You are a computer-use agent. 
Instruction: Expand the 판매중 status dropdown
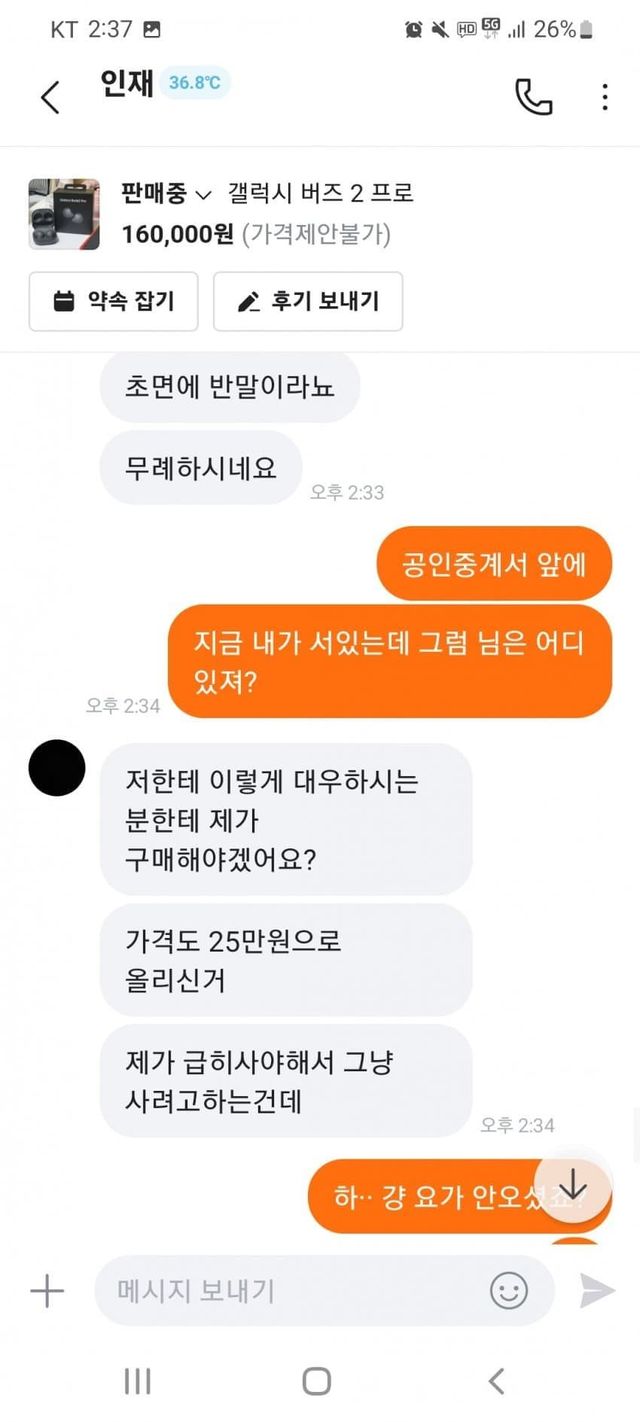(x=166, y=193)
